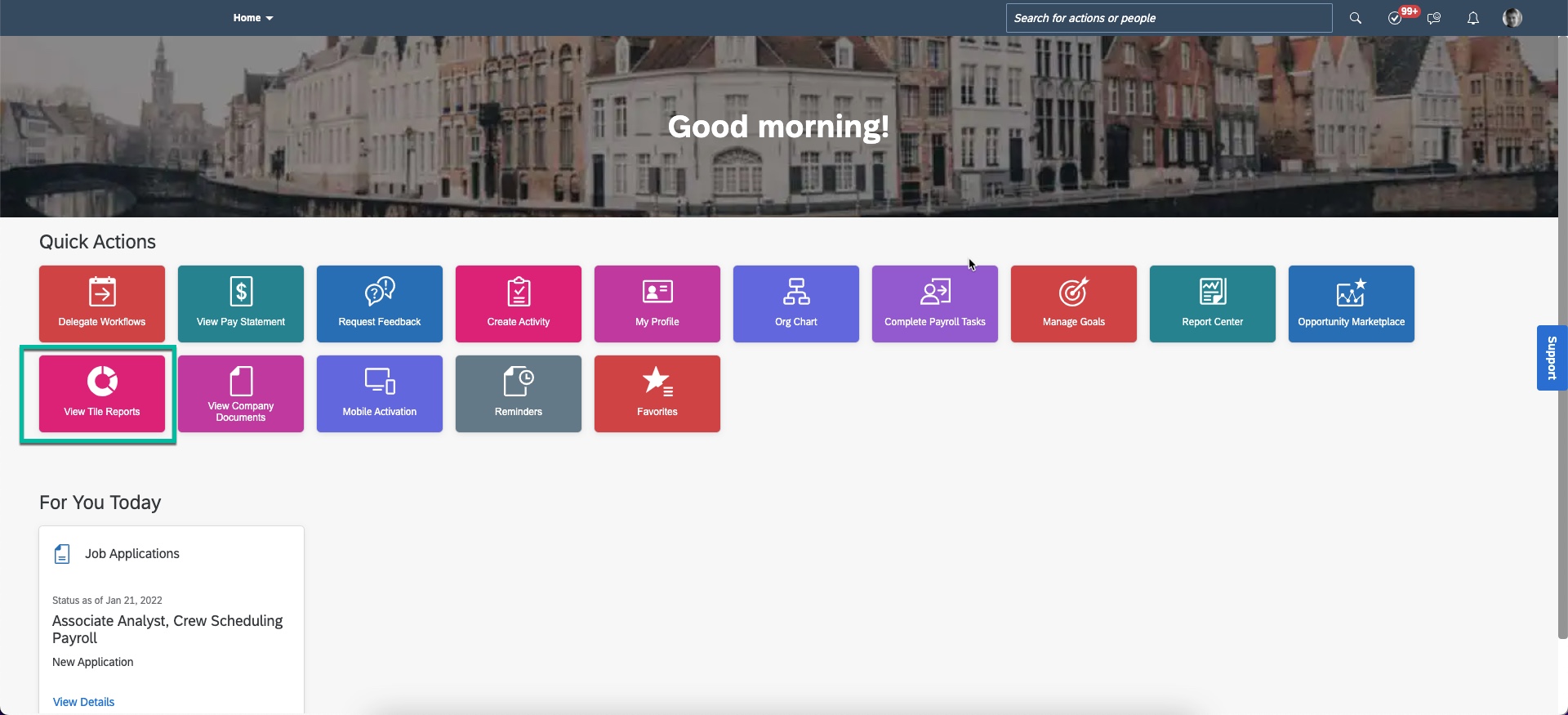This screenshot has width=1568, height=715.
Task: Open the Create Activity tile
Action: 519,304
